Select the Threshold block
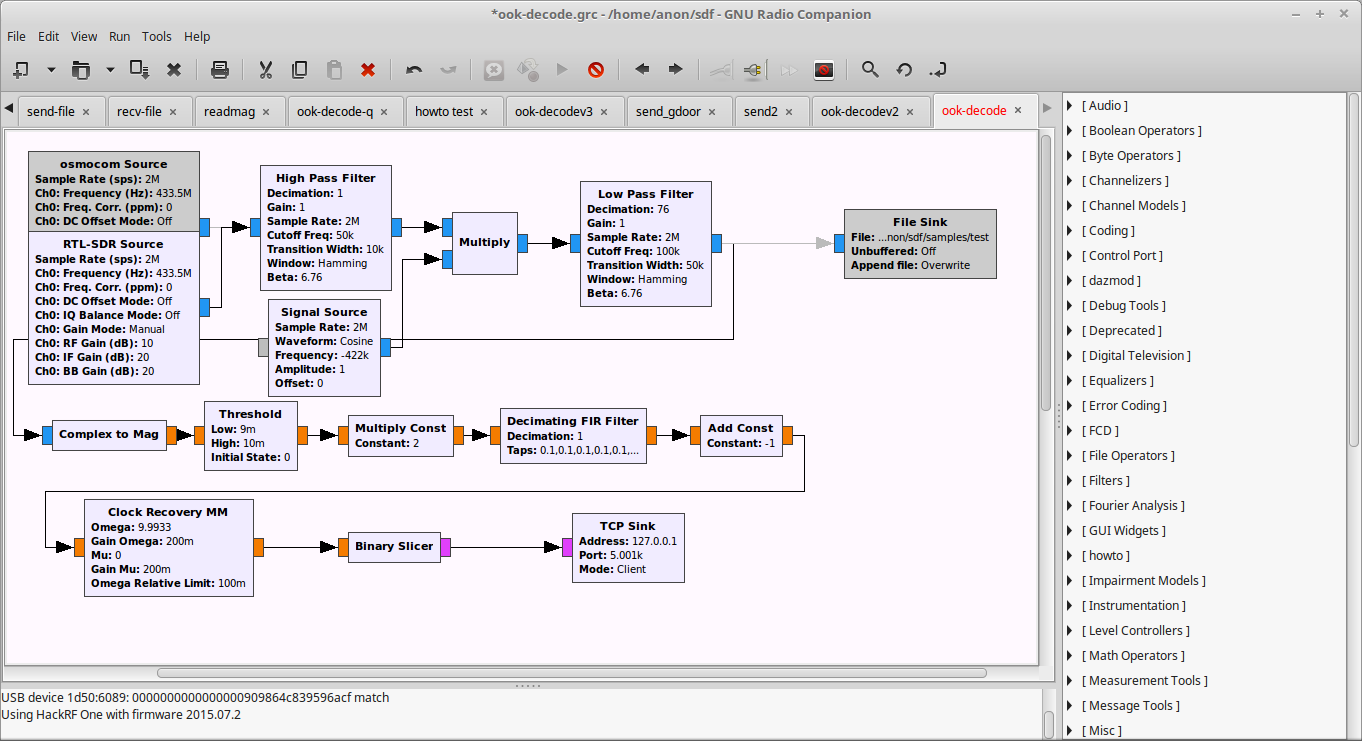Screen dimensions: 1362x741 250,436
